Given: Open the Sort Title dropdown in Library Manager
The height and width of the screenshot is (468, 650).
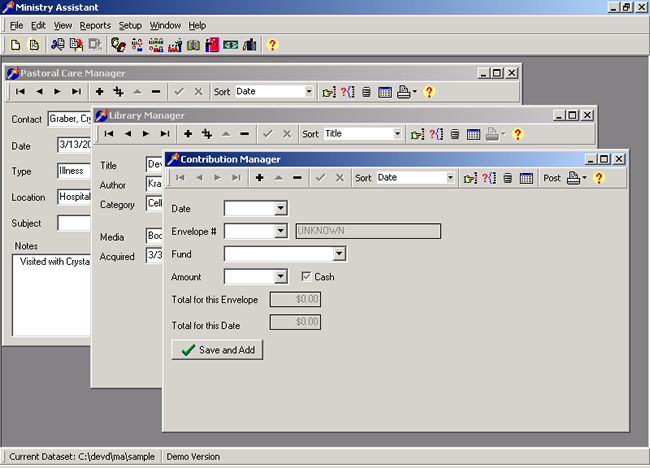Looking at the screenshot, I should tap(397, 133).
